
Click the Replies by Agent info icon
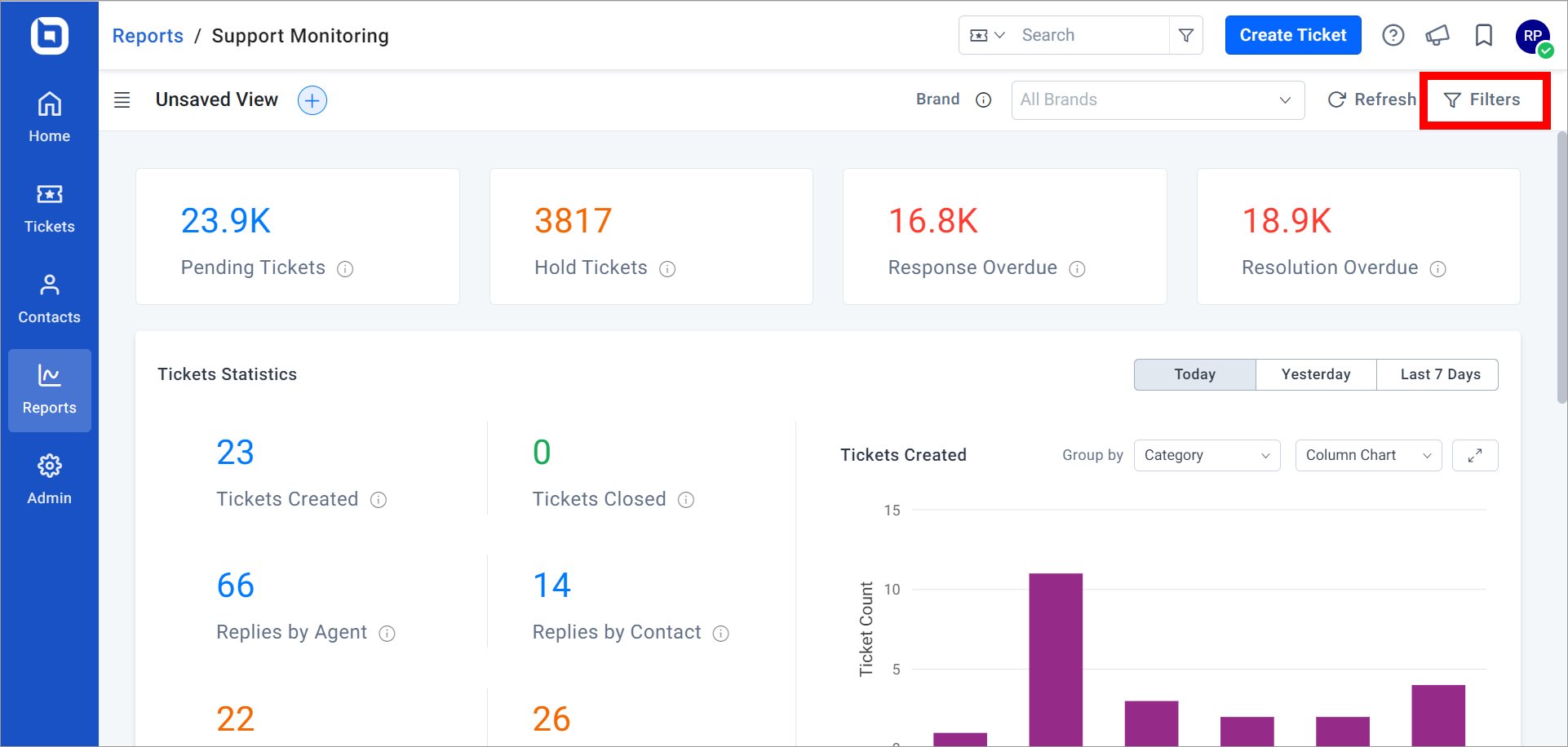click(388, 634)
